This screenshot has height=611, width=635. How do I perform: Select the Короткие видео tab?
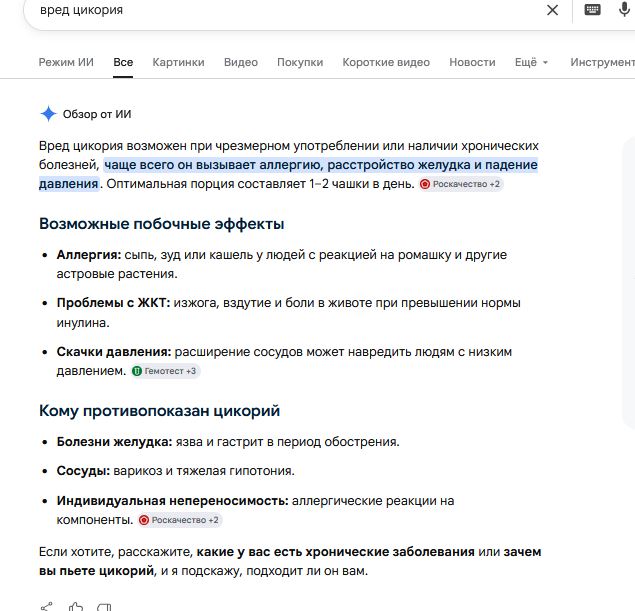pos(386,62)
